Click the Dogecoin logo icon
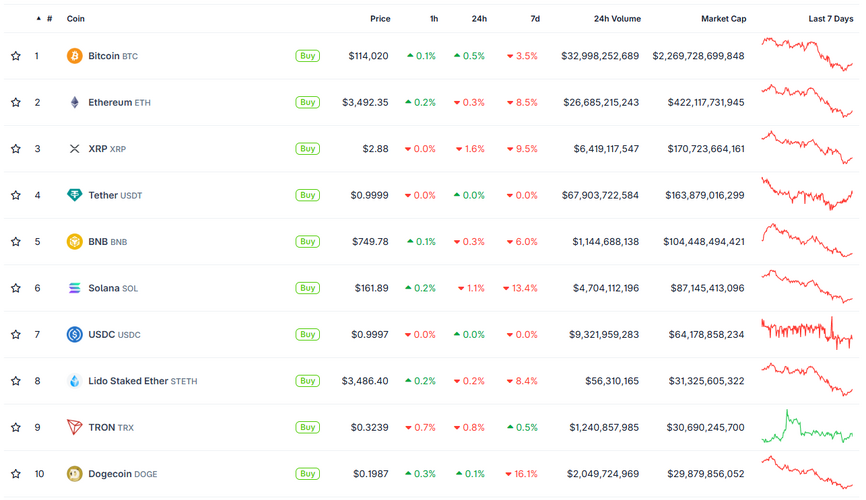The image size is (866, 500). click(74, 474)
